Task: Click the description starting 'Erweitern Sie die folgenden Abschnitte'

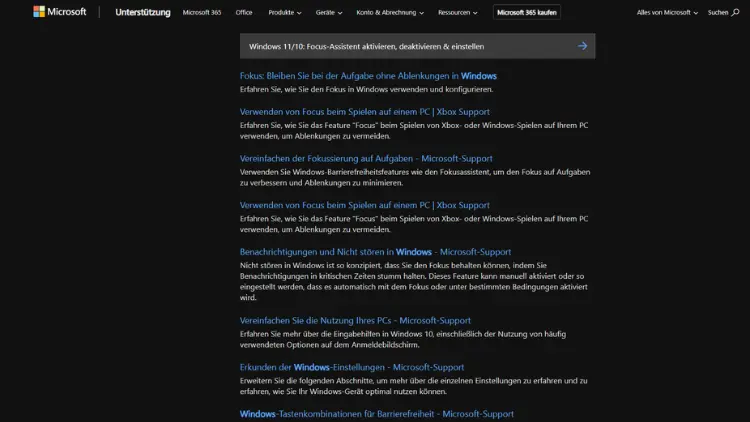Action: coord(413,386)
